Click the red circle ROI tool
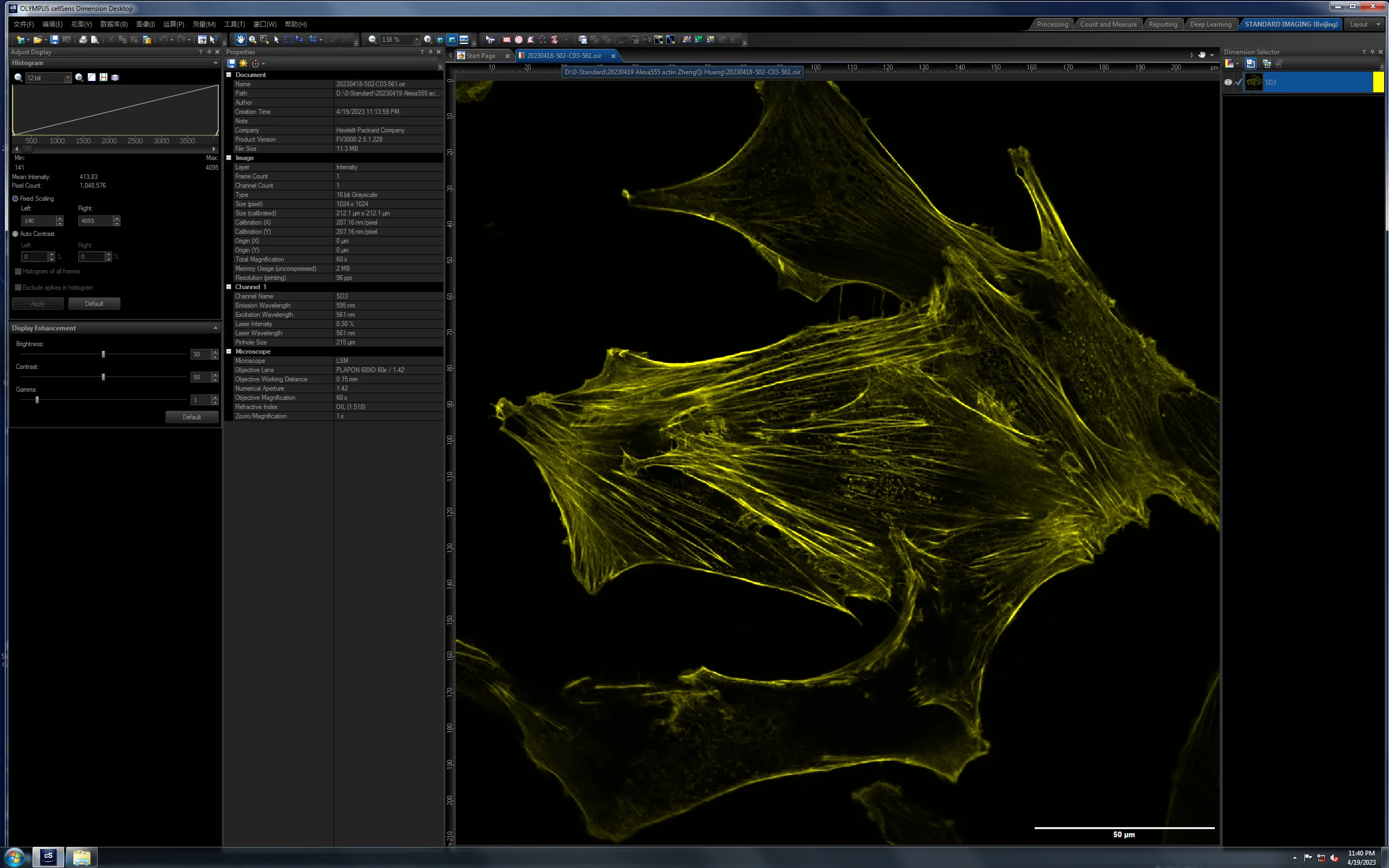The width and height of the screenshot is (1389, 868). click(519, 40)
